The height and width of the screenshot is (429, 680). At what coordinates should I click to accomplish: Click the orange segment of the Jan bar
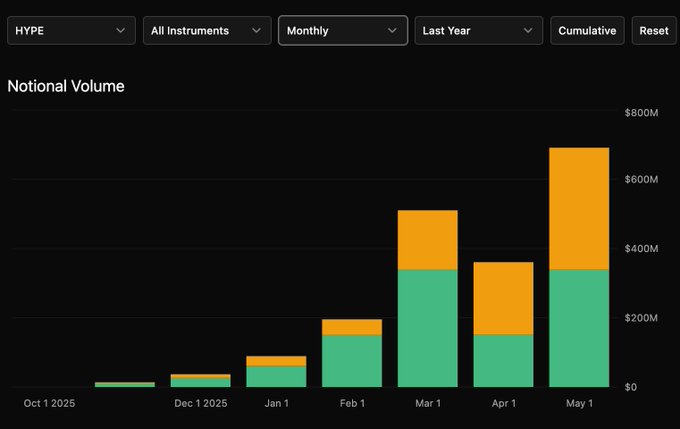[x=276, y=361]
